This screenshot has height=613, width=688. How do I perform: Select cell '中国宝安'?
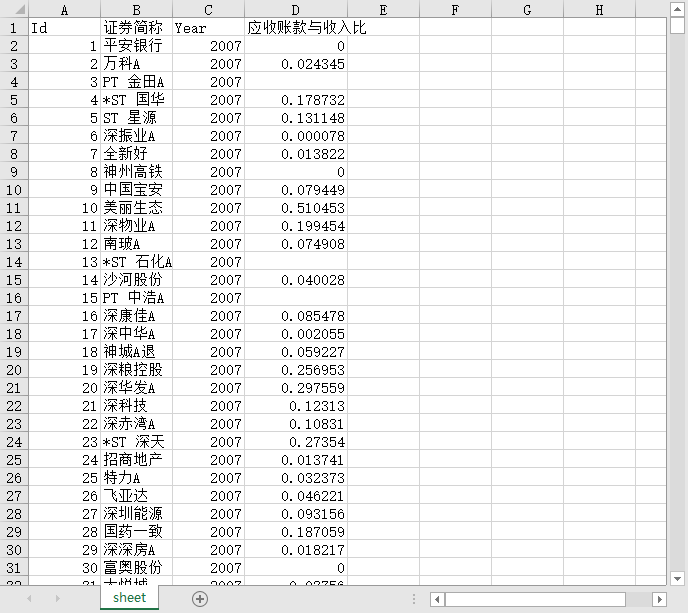coord(136,190)
